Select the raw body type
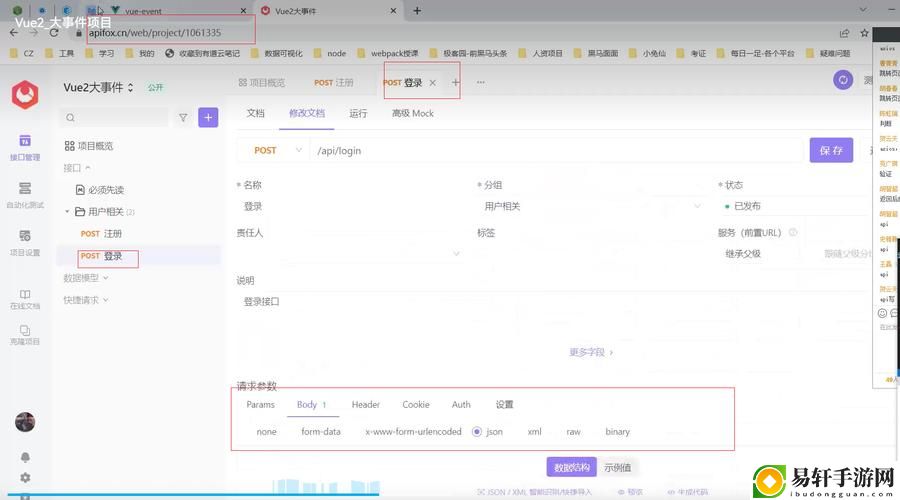 pos(573,432)
